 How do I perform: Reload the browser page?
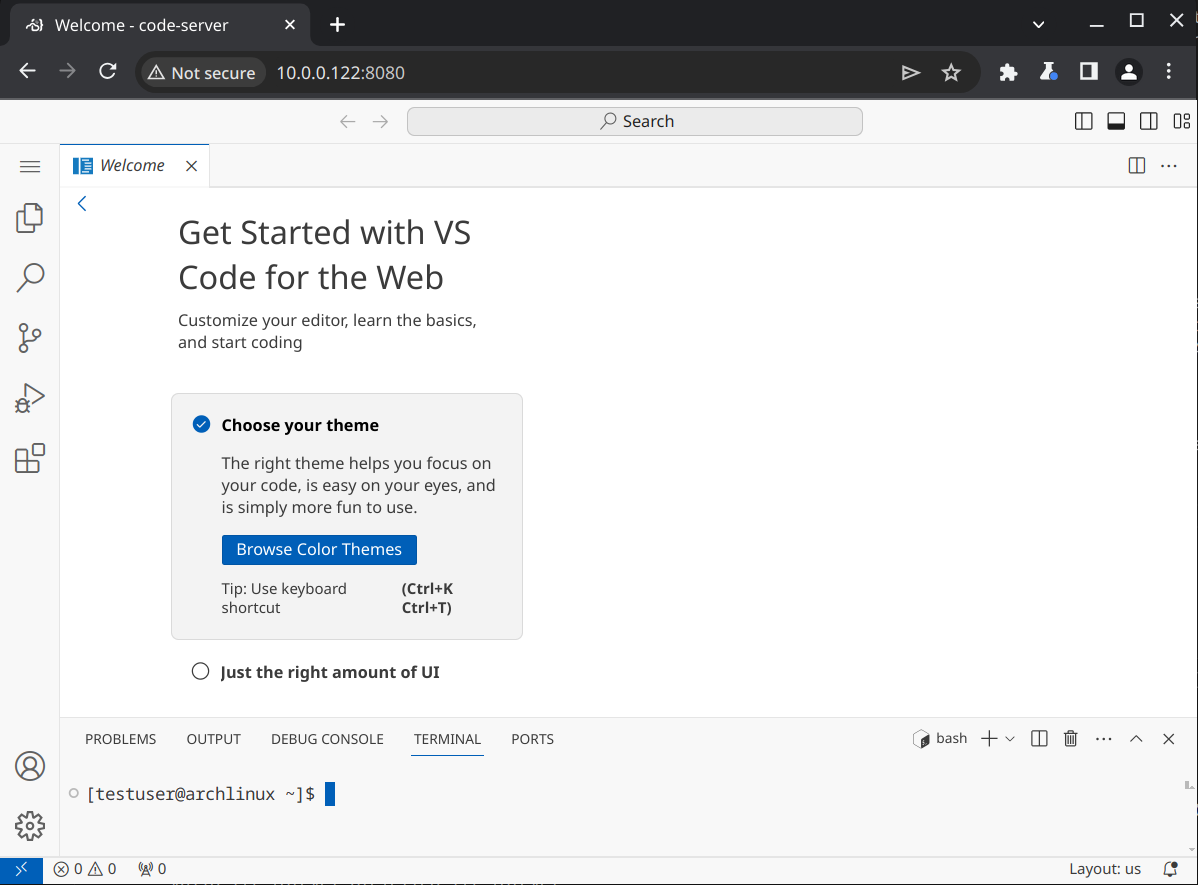(108, 72)
